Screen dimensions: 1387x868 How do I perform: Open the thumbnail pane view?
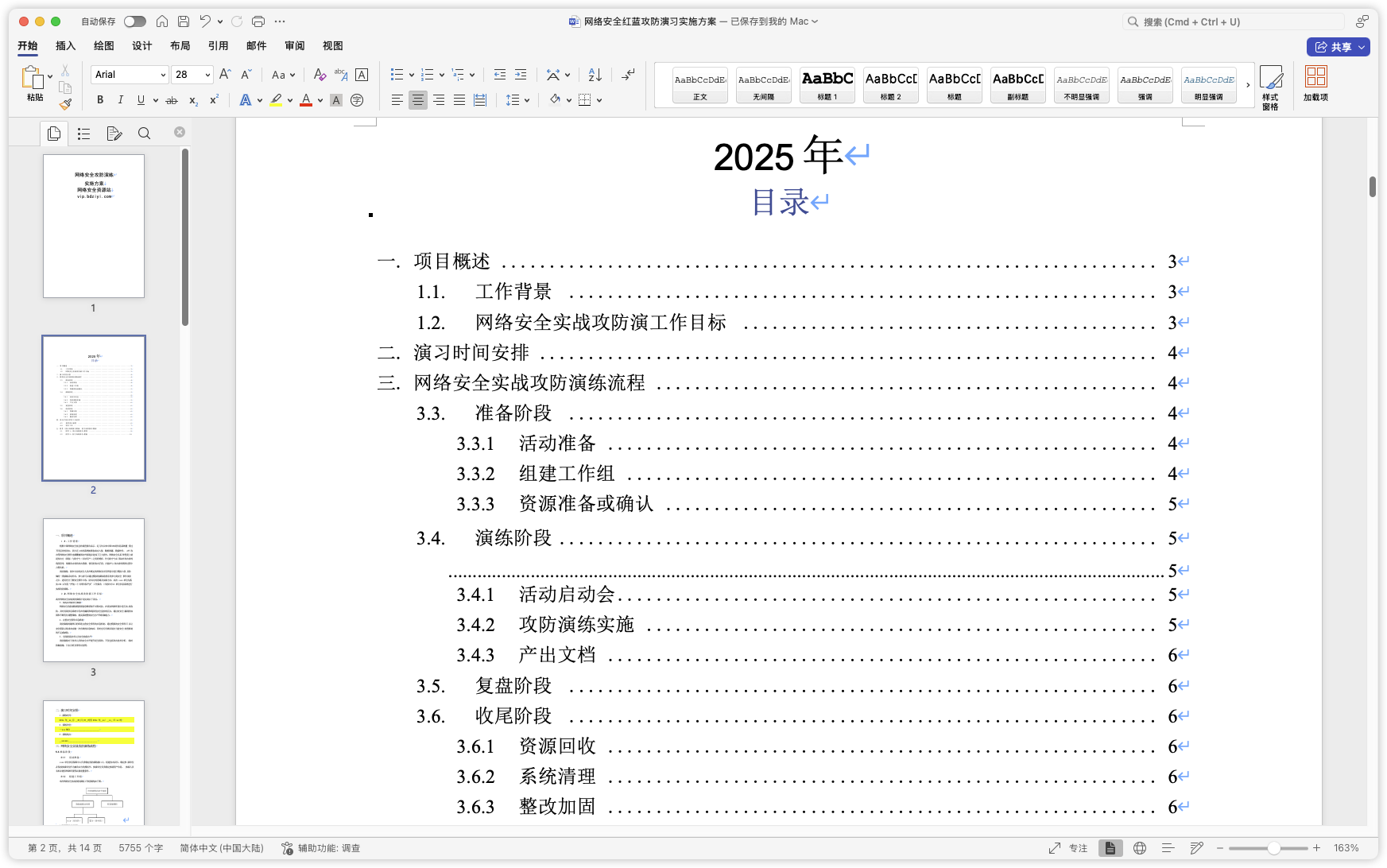click(54, 134)
